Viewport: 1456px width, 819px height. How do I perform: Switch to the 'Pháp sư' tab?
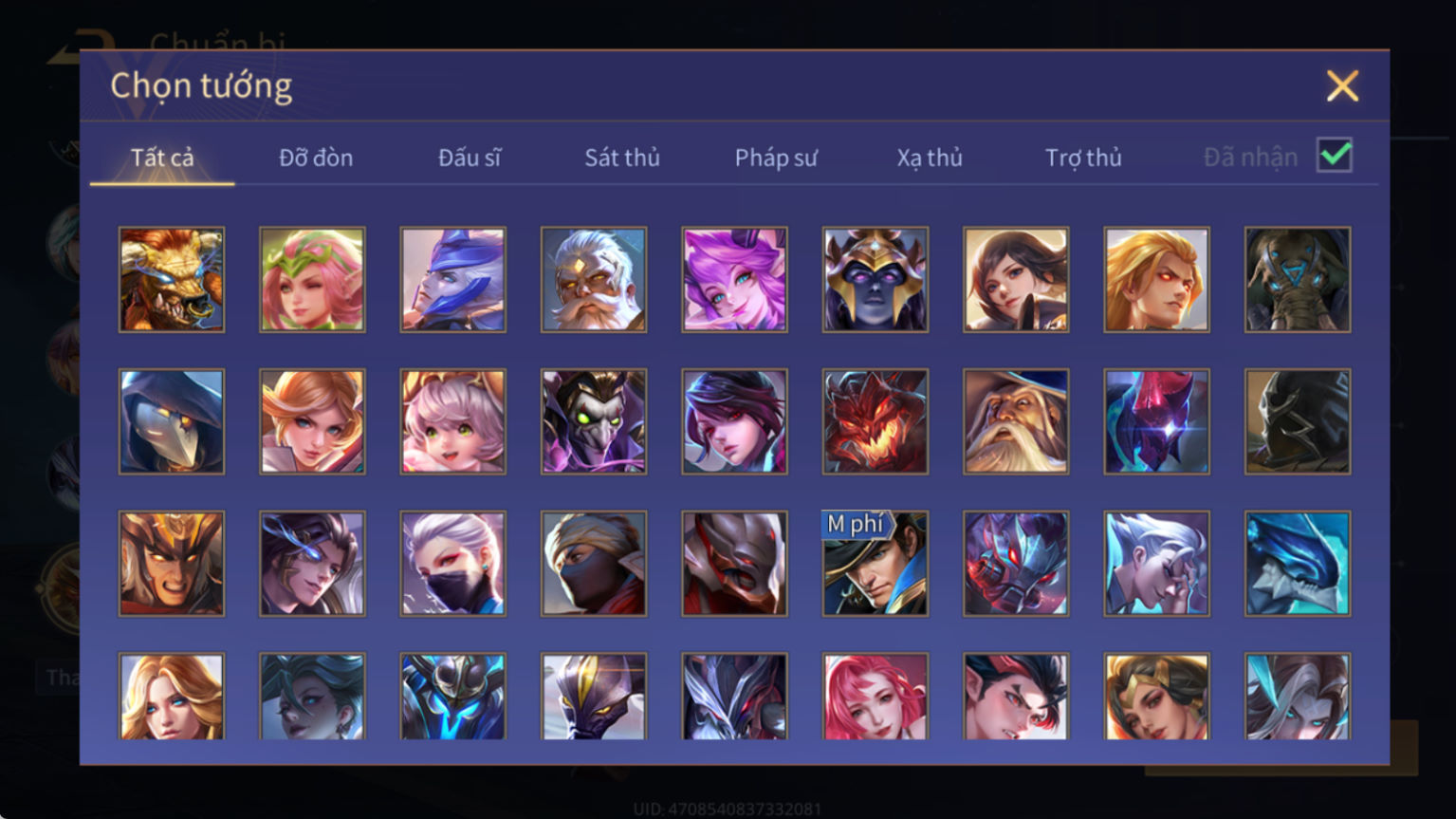(776, 158)
